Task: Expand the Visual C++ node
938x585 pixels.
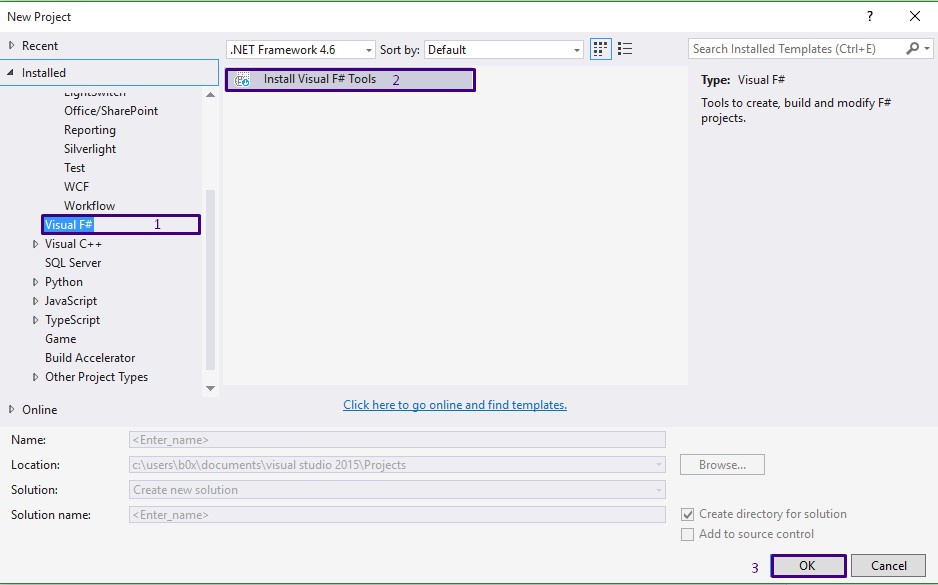Action: (x=35, y=243)
